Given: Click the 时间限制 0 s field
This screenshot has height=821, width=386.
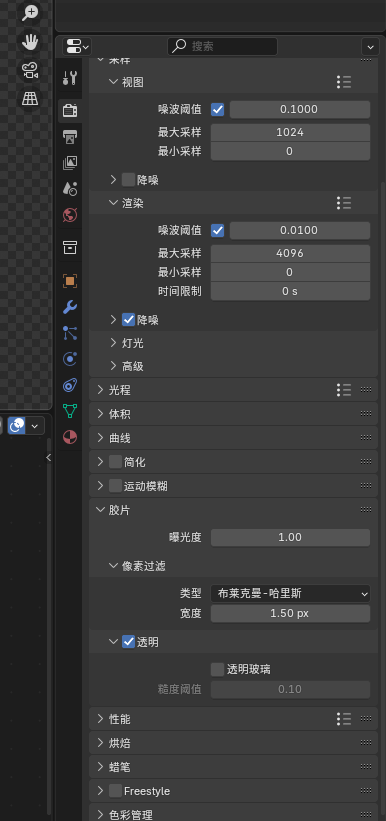Looking at the screenshot, I should (x=291, y=291).
